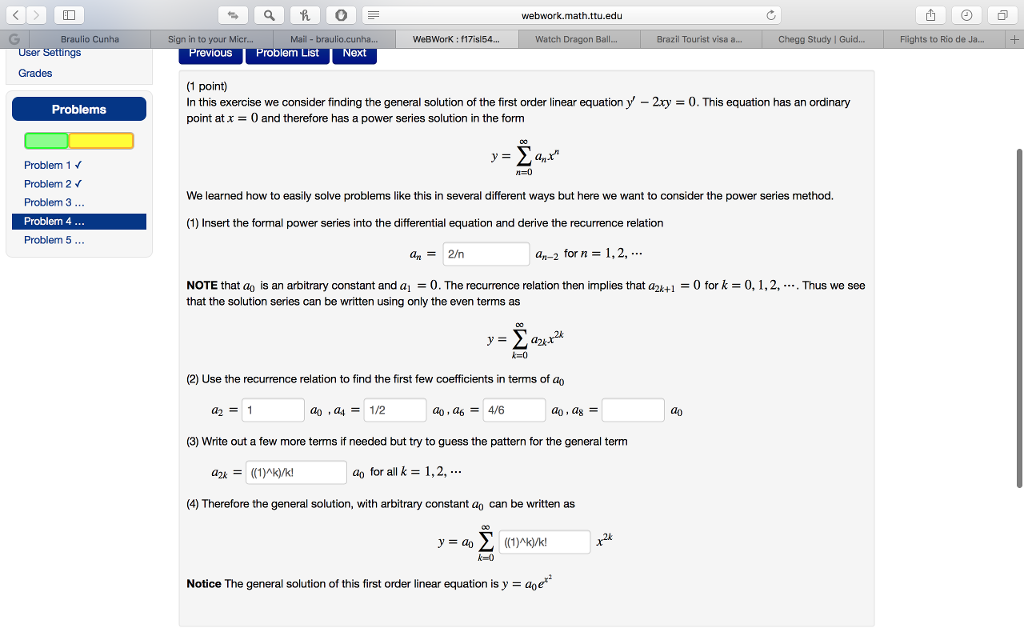1024x640 pixels.
Task: Click the vertical page scrollbar
Action: coord(1019,319)
